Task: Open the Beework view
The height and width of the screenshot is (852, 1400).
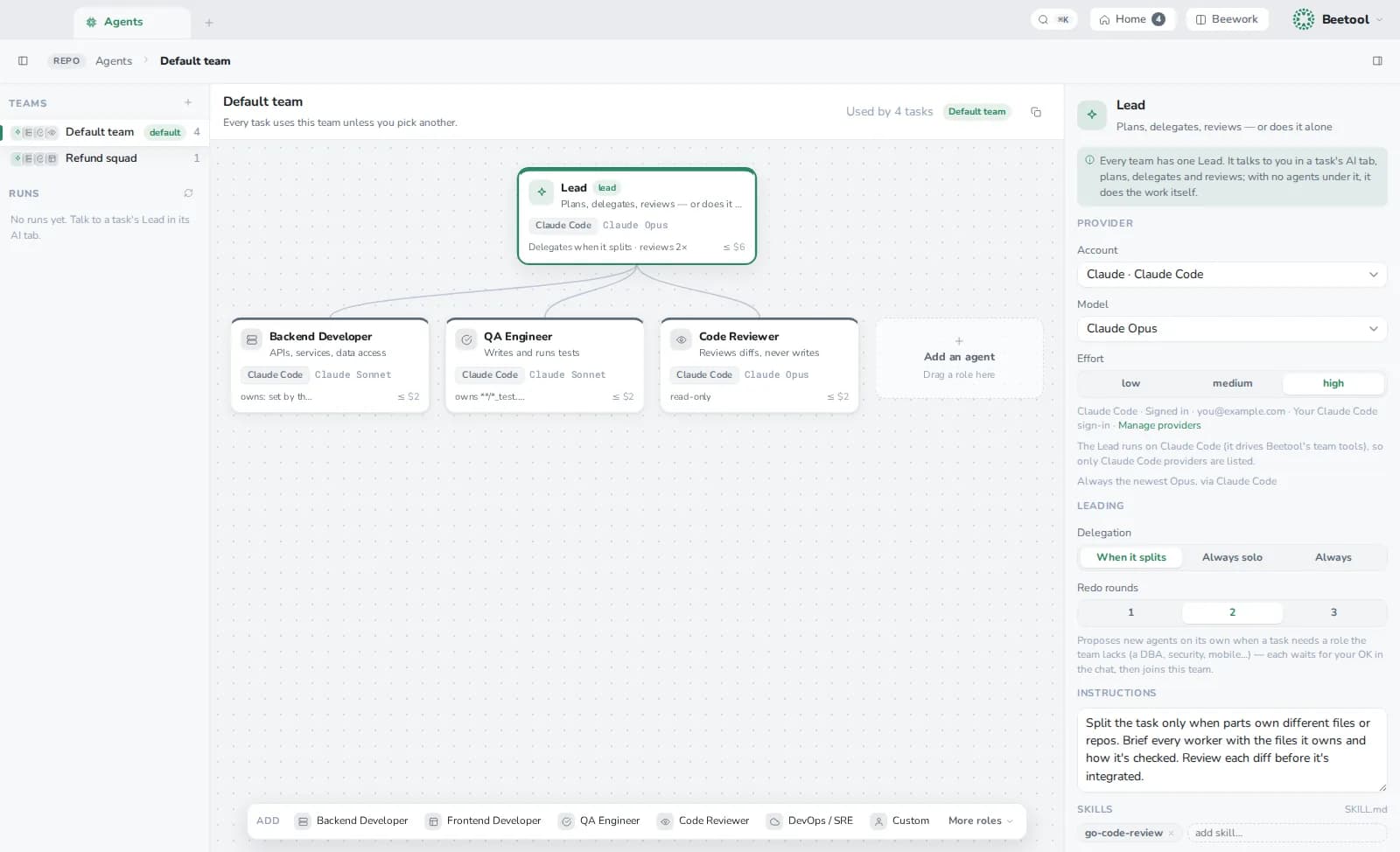Action: point(1227,19)
